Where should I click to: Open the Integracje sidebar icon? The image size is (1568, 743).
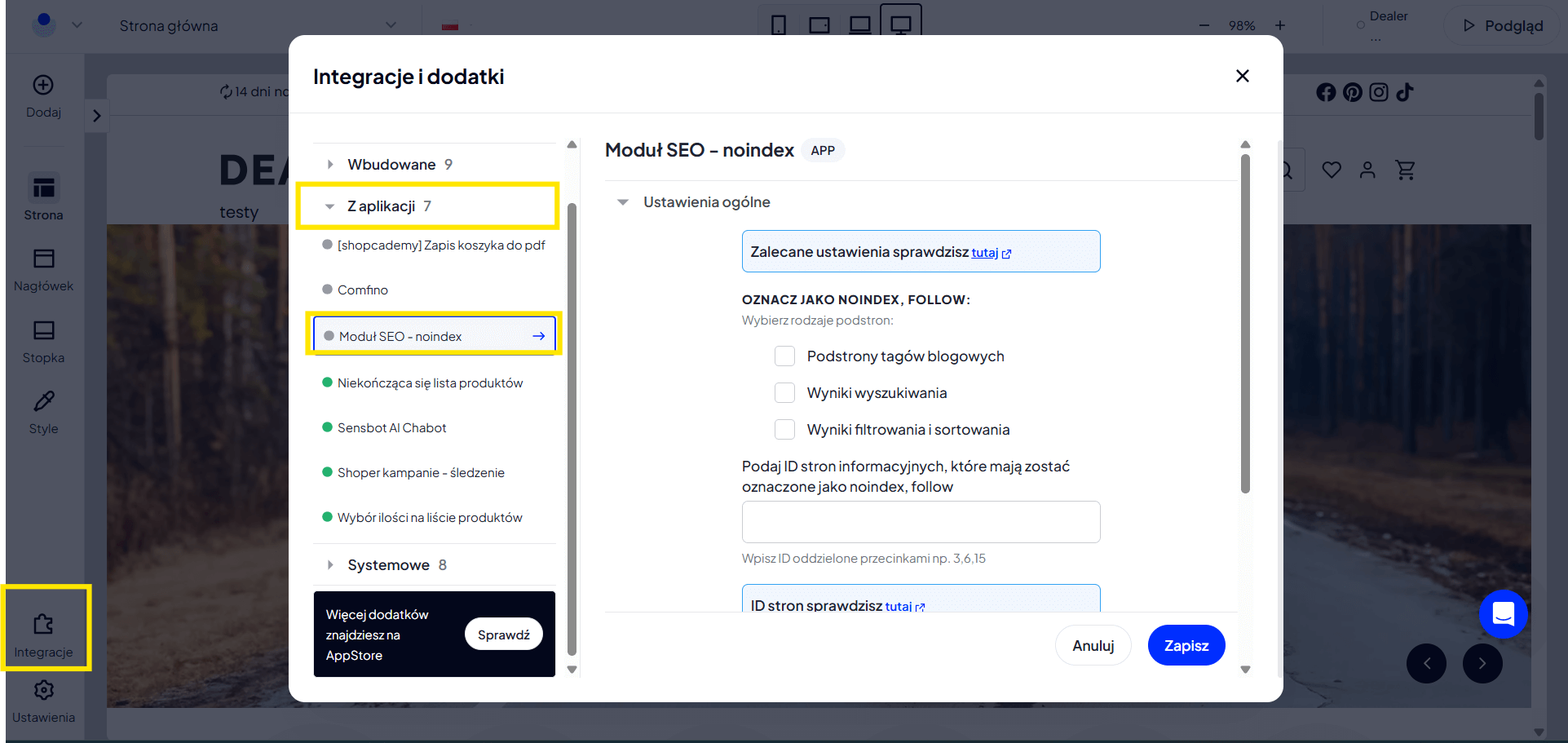tap(44, 626)
